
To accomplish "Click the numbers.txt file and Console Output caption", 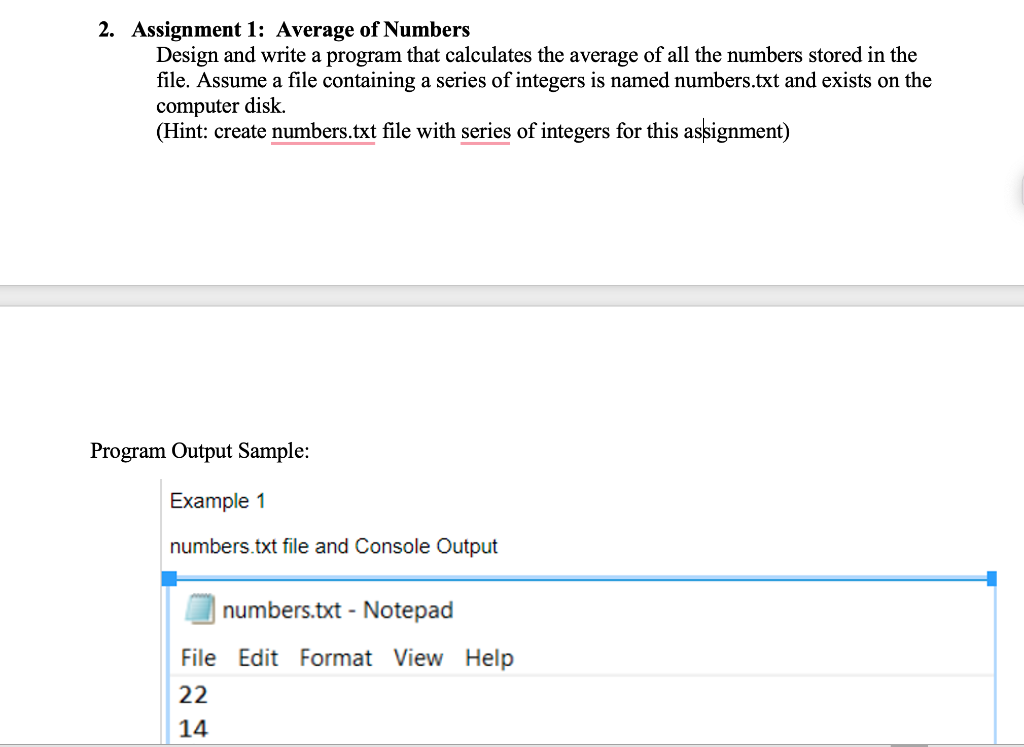I will click(x=334, y=546).
